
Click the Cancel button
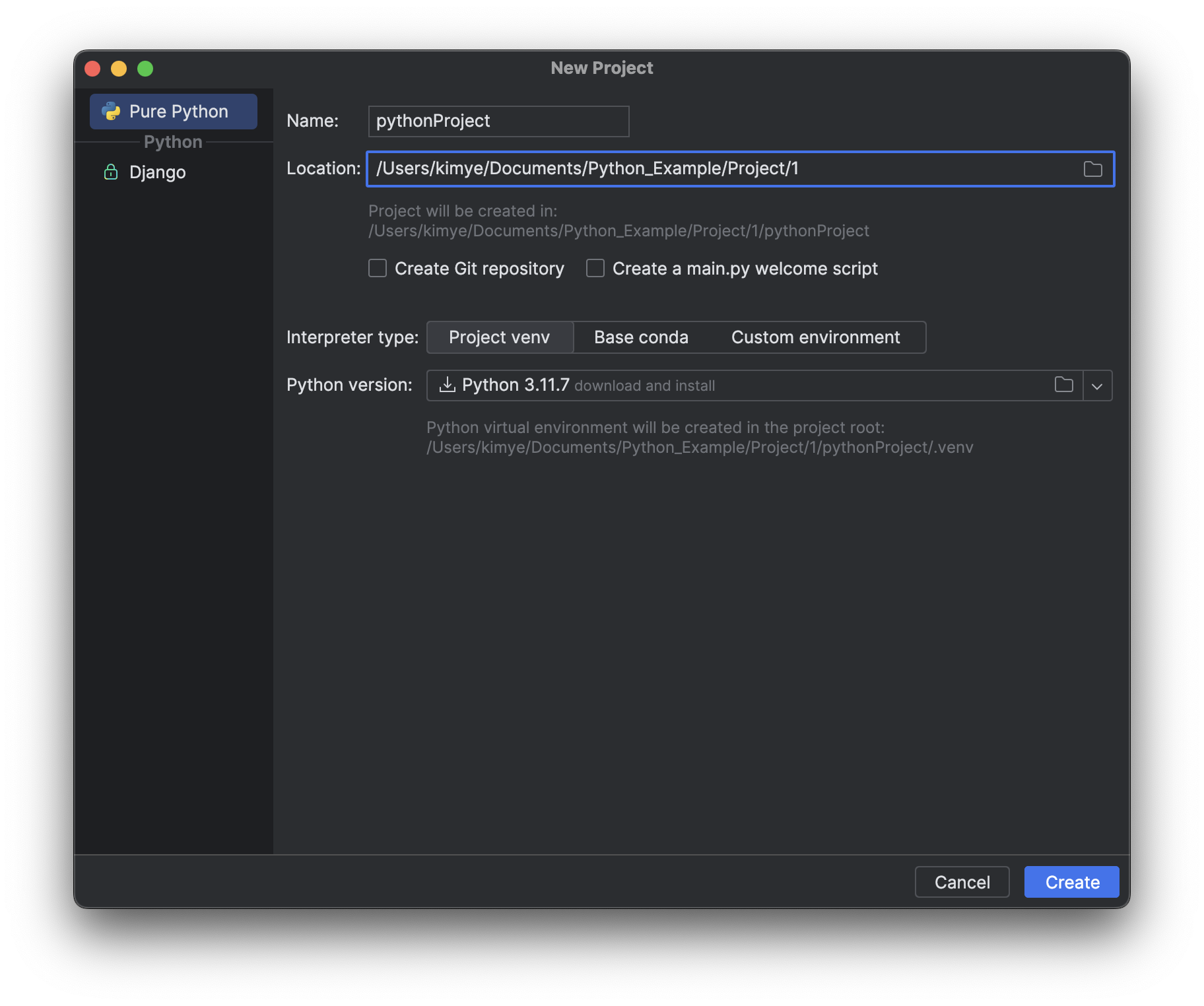point(962,882)
